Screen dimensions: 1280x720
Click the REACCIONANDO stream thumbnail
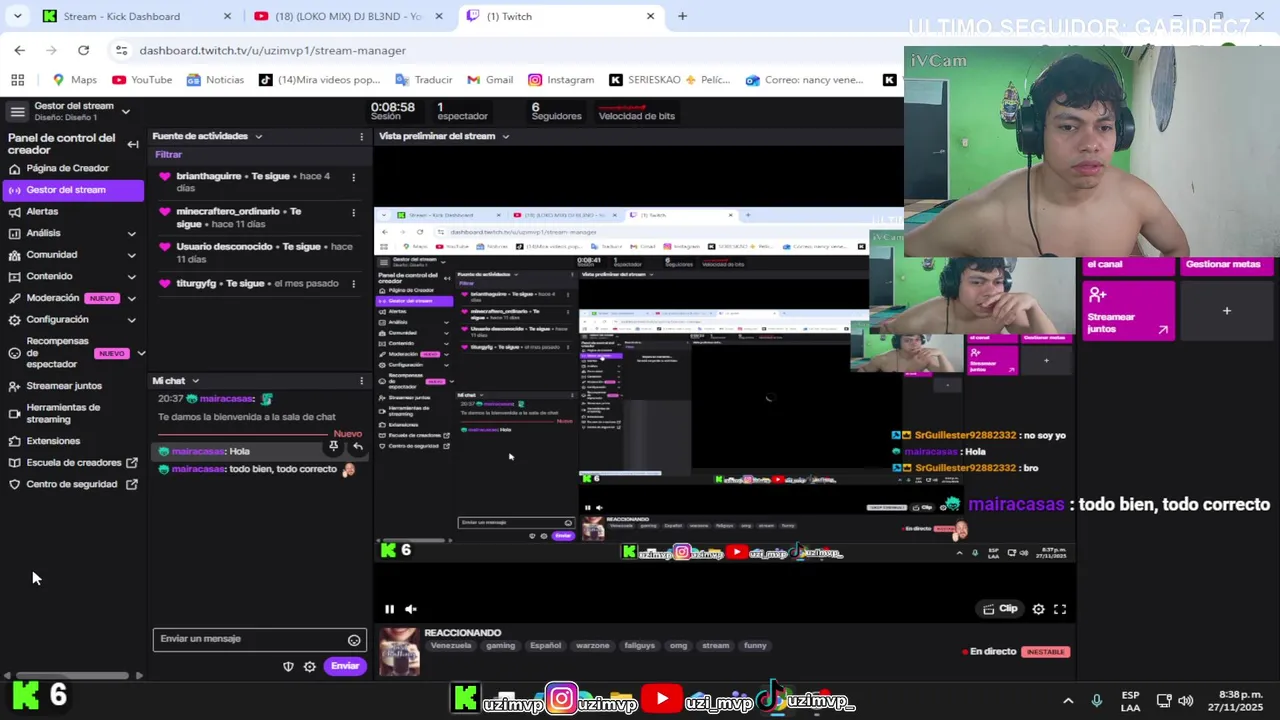coord(399,652)
